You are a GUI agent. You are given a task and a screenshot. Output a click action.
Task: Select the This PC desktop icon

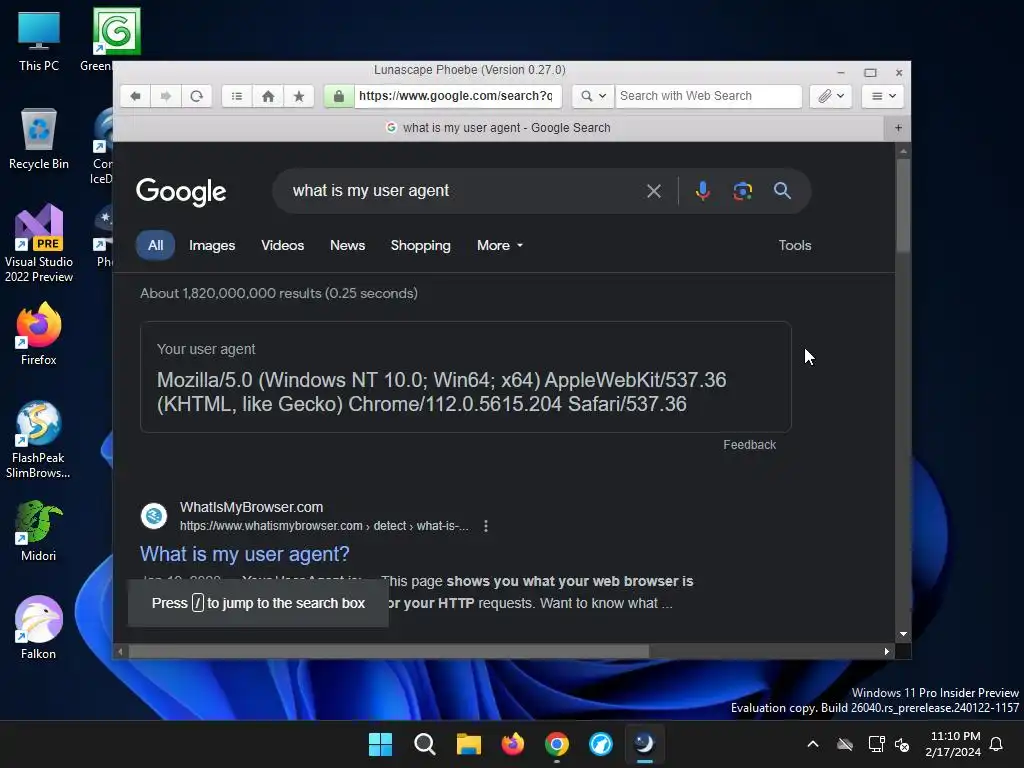click(x=39, y=41)
